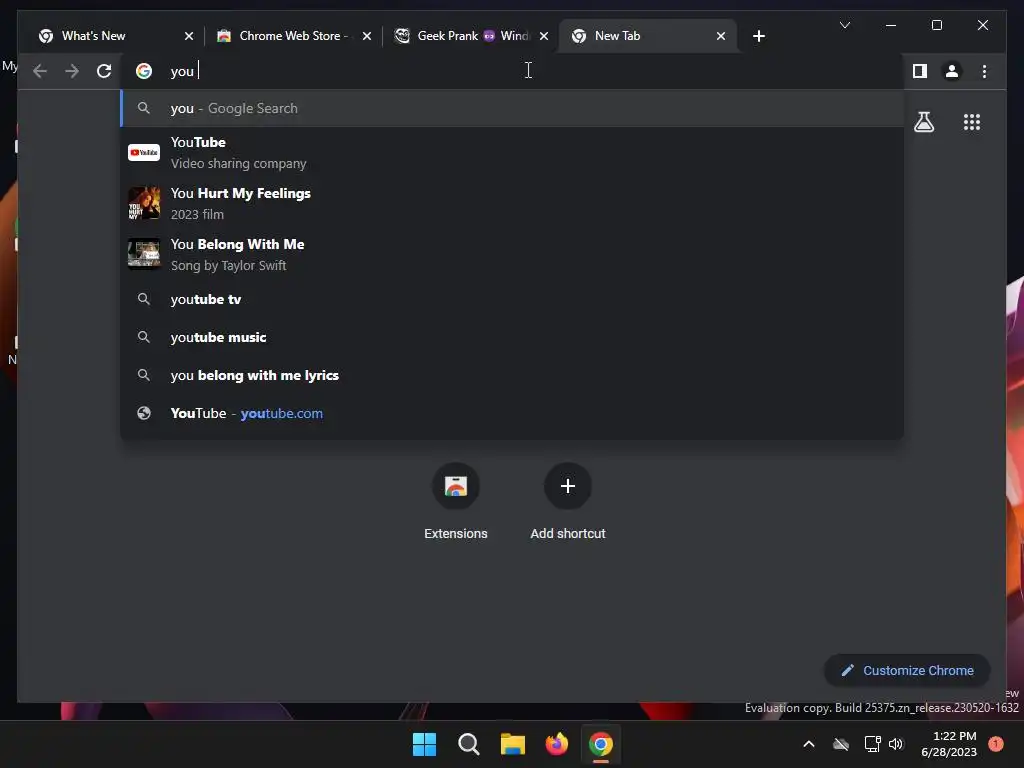1024x768 pixels.
Task: Click the Chrome taskbar icon
Action: click(x=601, y=744)
